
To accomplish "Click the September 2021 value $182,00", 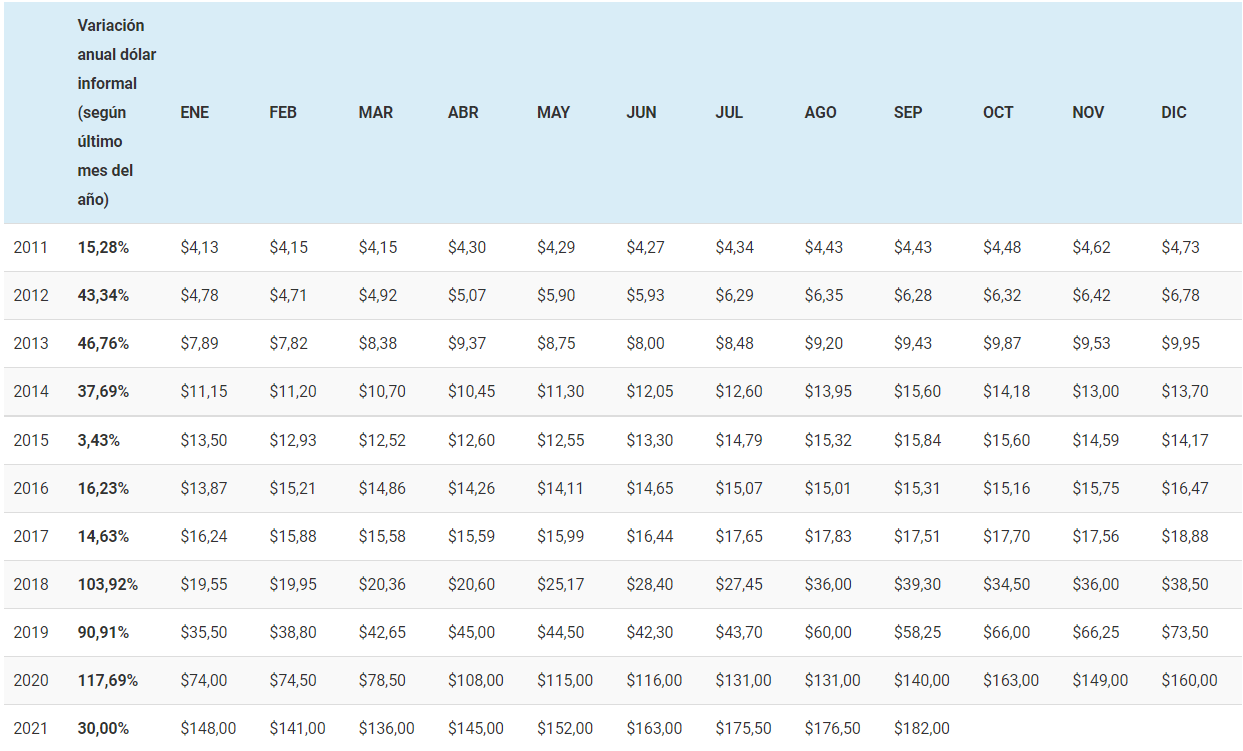I will click(922, 728).
